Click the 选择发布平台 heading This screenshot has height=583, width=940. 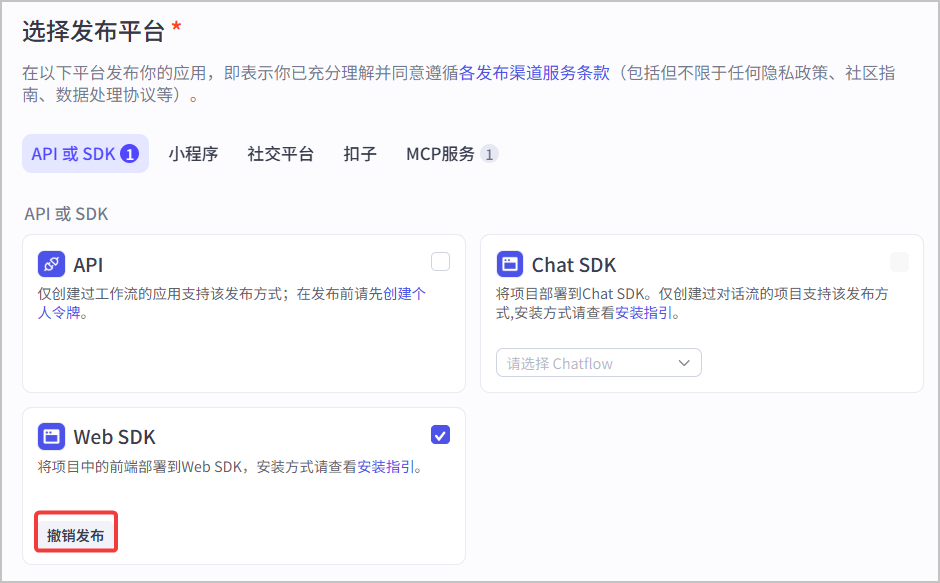coord(94,31)
